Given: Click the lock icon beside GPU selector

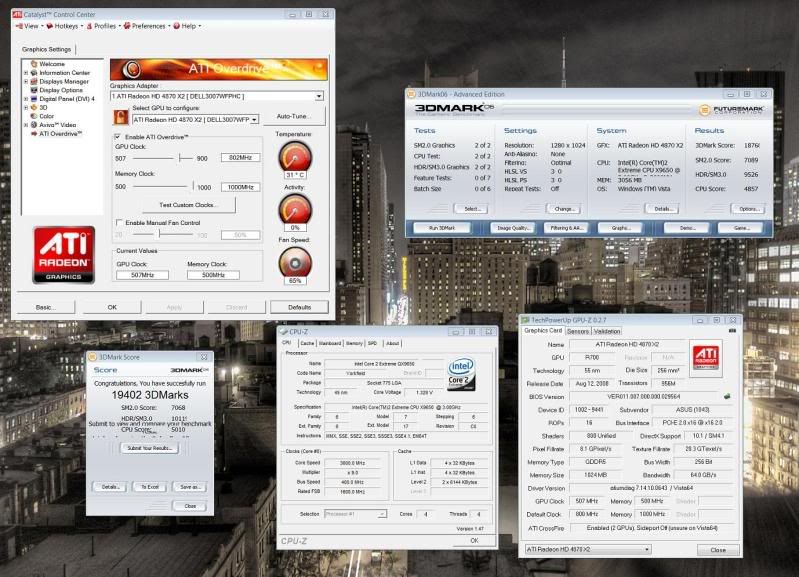Looking at the screenshot, I should click(x=120, y=117).
